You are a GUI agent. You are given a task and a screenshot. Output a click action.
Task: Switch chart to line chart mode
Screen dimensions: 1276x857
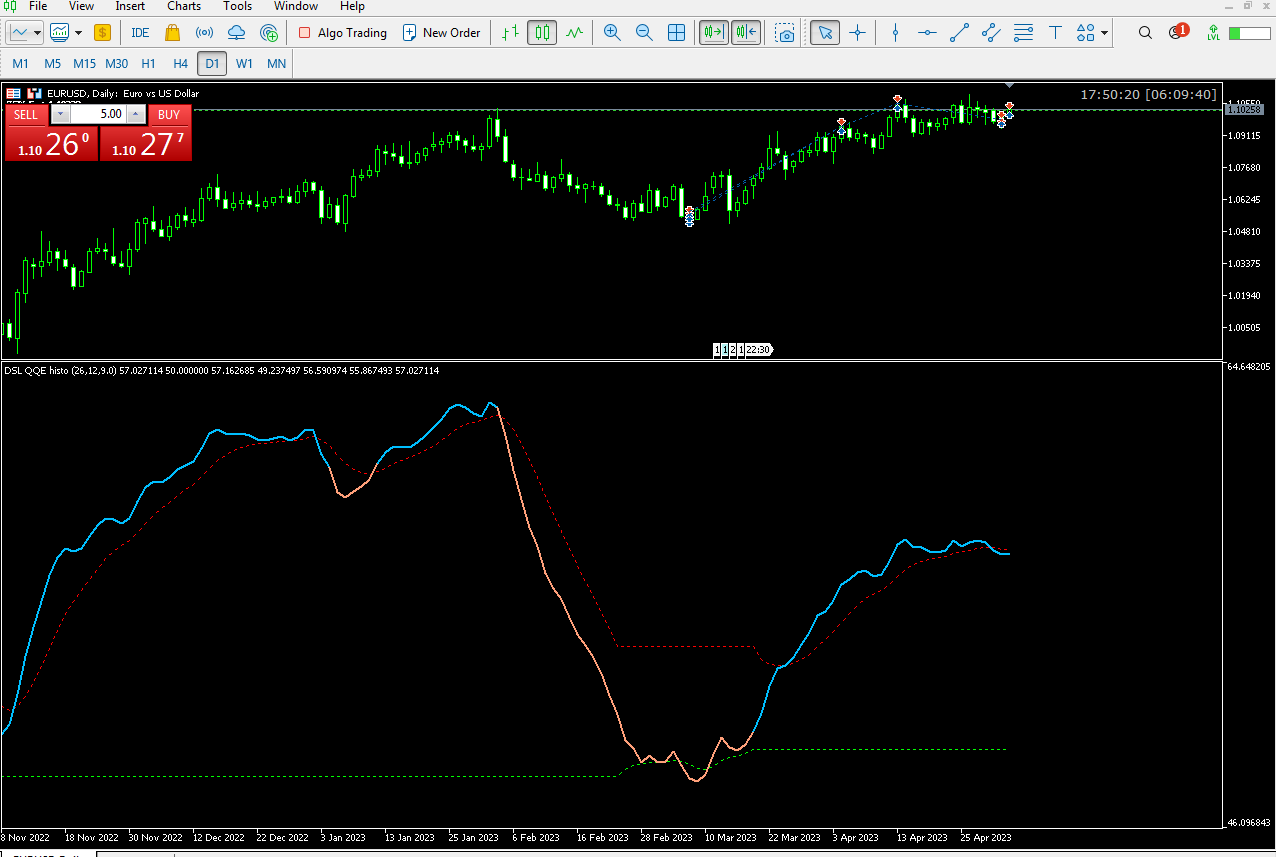(x=574, y=33)
